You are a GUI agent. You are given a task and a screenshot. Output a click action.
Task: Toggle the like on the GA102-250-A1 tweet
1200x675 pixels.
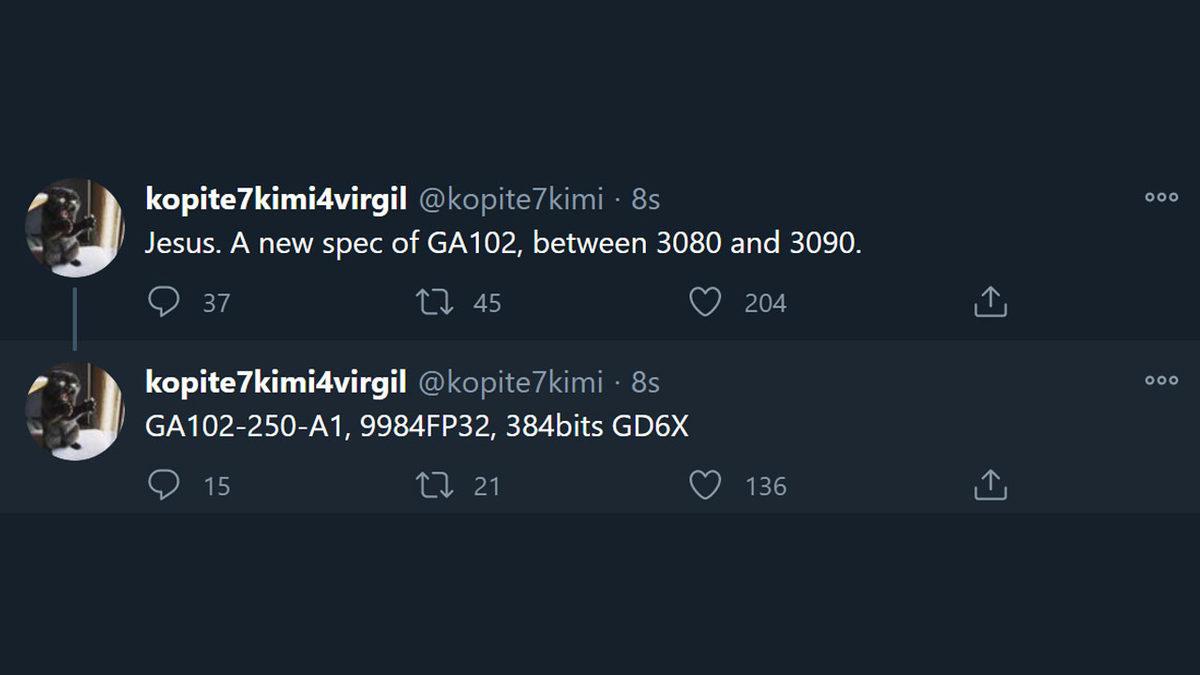706,484
